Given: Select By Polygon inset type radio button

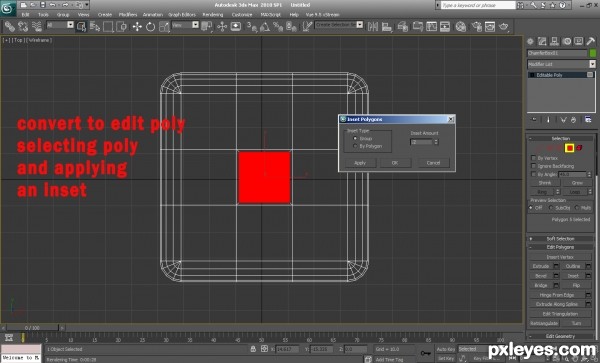Looking at the screenshot, I should point(355,146).
